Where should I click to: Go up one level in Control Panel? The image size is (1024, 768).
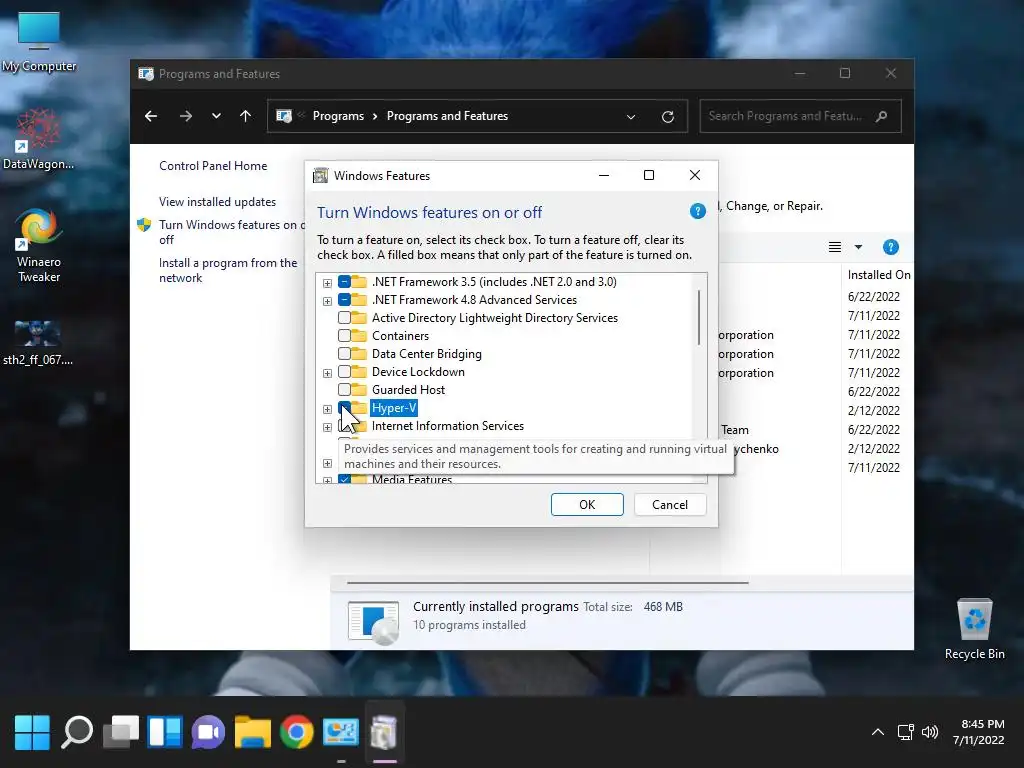point(246,116)
